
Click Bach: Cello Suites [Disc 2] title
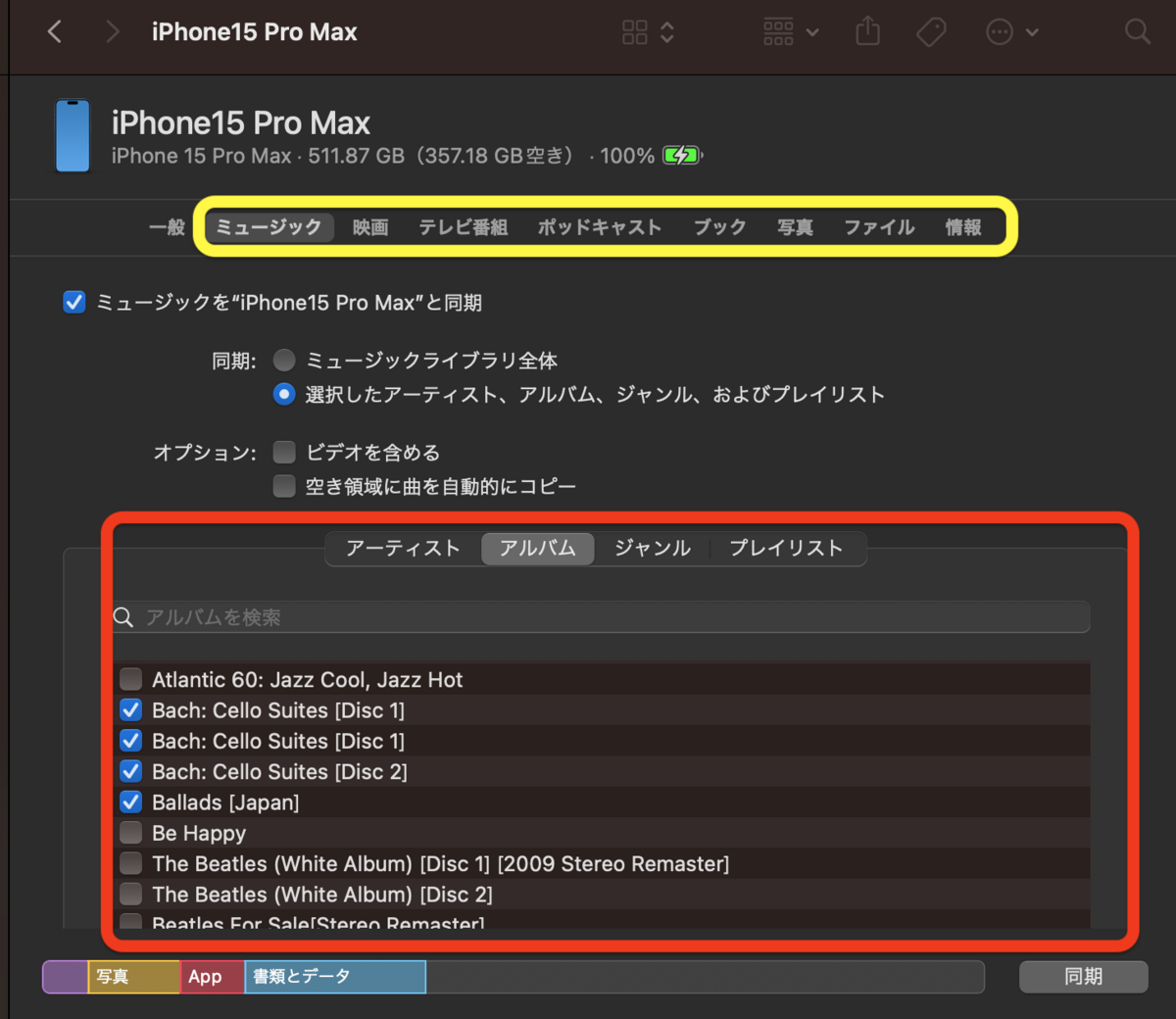[x=279, y=772]
